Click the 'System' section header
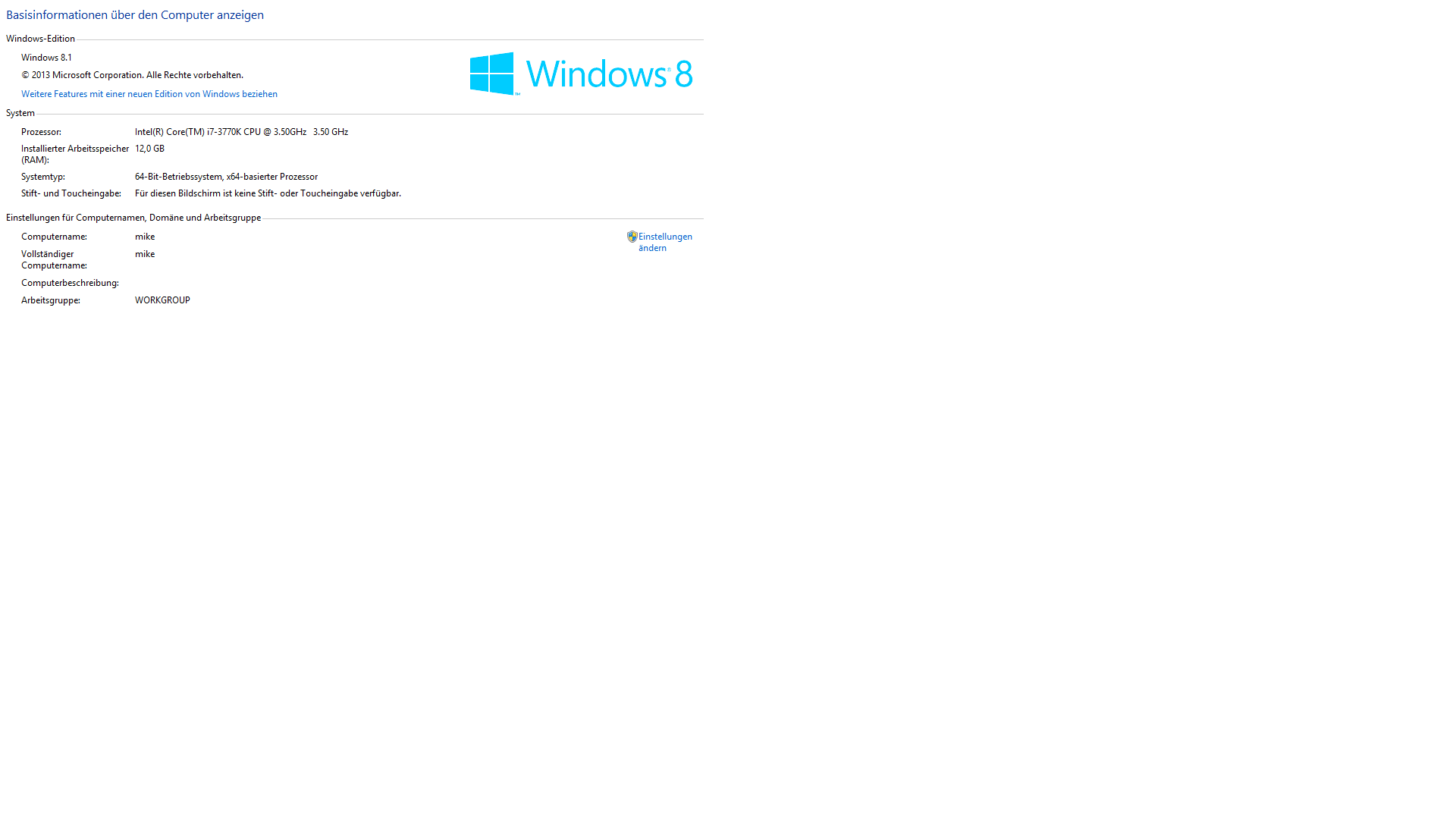 pos(20,113)
